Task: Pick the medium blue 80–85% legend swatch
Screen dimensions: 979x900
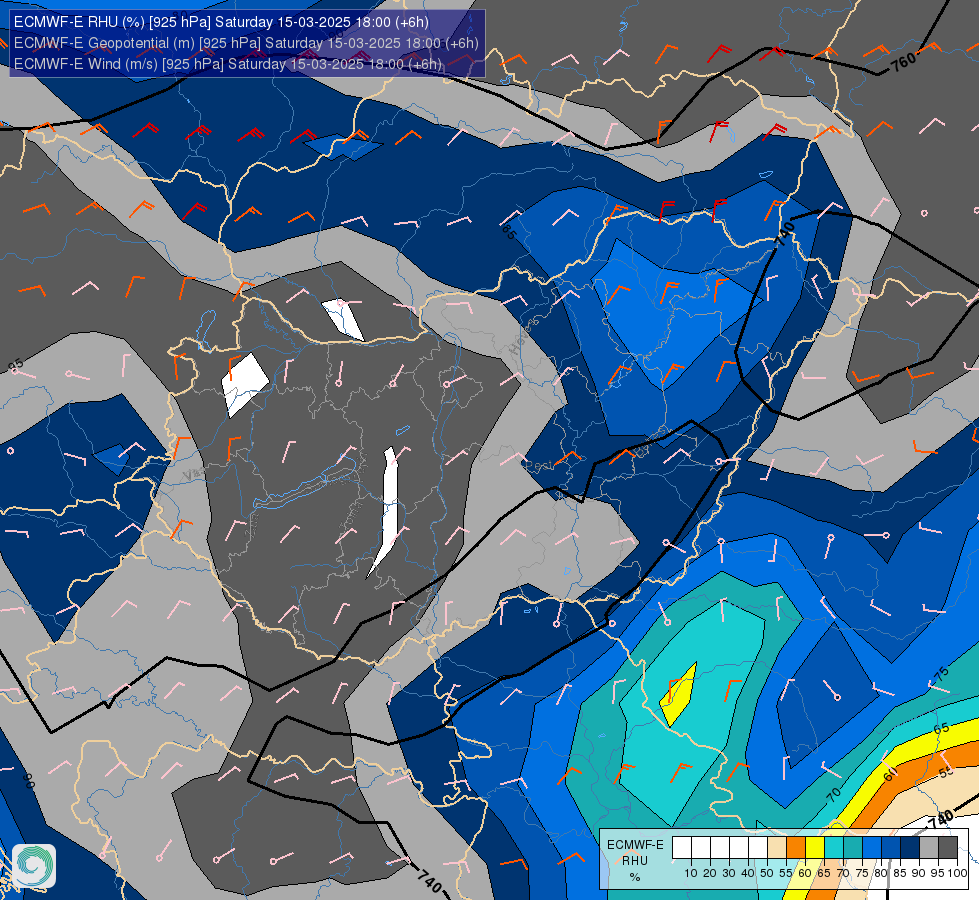Action: click(x=891, y=847)
